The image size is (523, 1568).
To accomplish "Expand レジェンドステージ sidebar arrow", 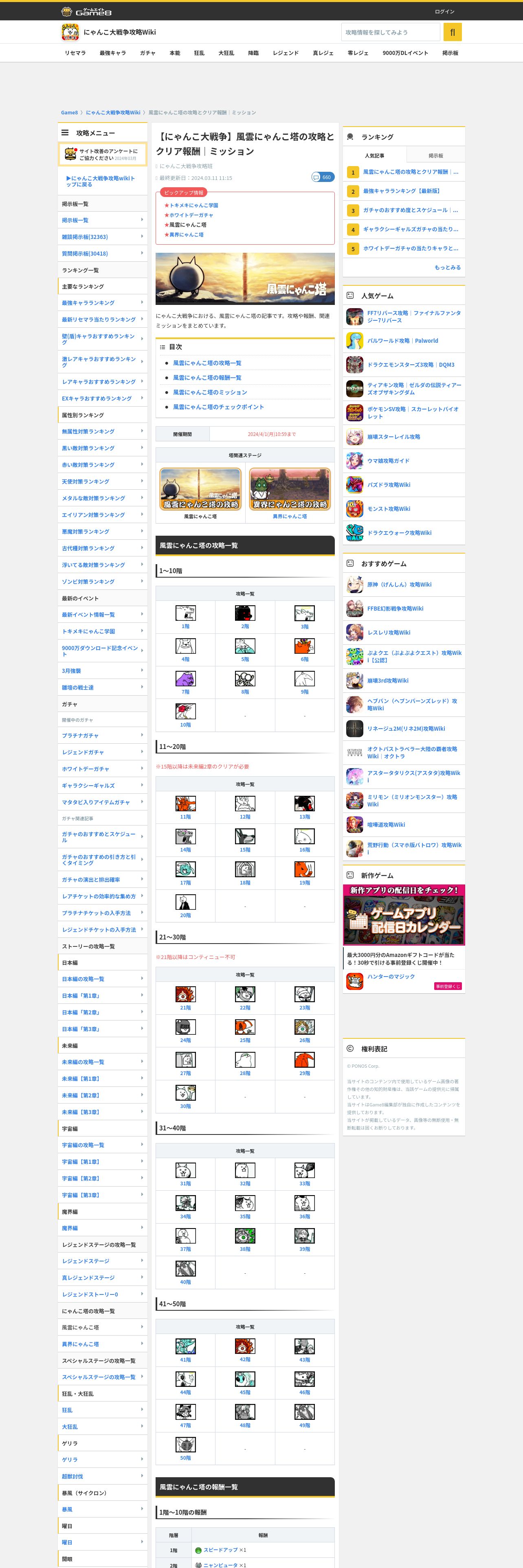I will tap(142, 1261).
